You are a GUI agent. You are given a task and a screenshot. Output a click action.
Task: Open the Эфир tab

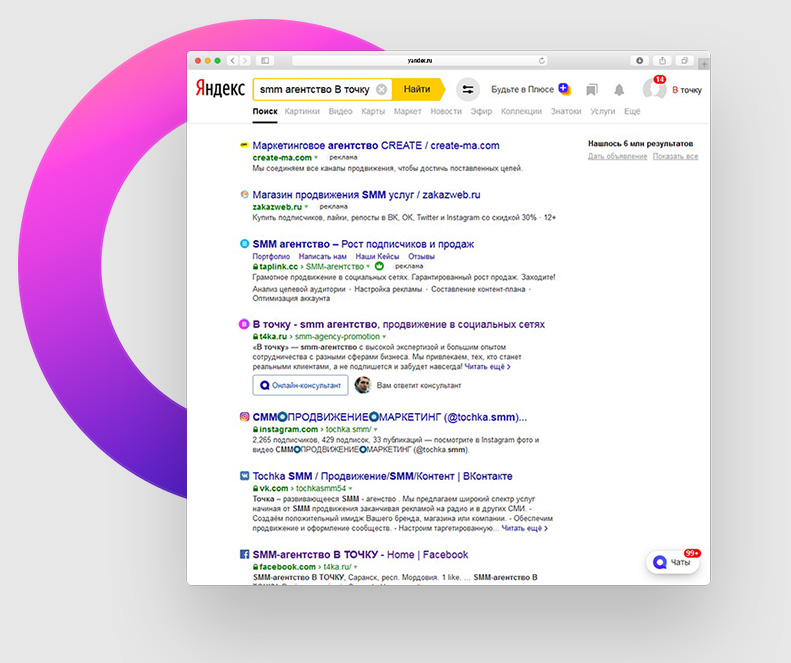[x=481, y=112]
